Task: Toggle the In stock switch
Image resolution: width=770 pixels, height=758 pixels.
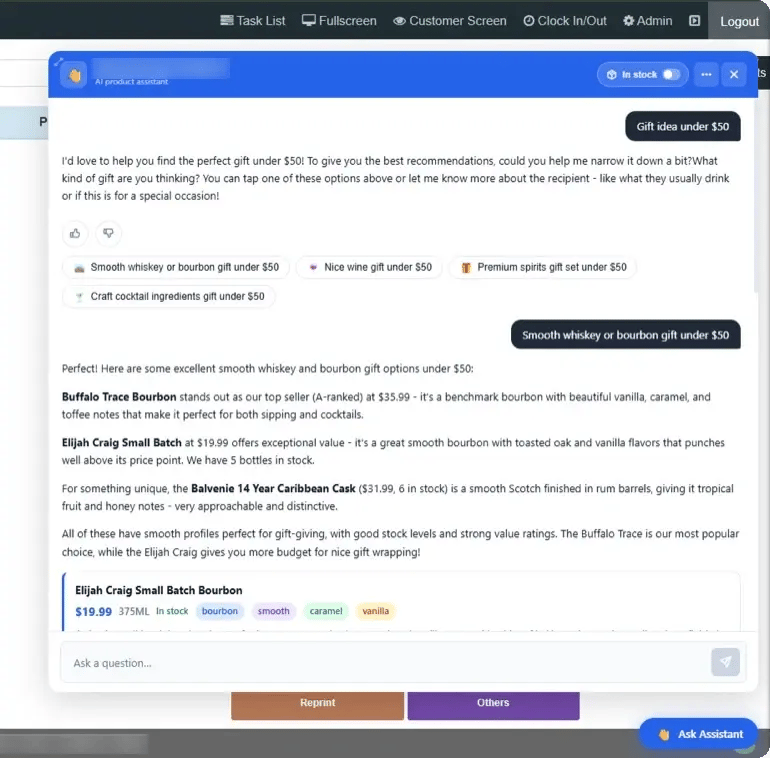Action: (671, 75)
